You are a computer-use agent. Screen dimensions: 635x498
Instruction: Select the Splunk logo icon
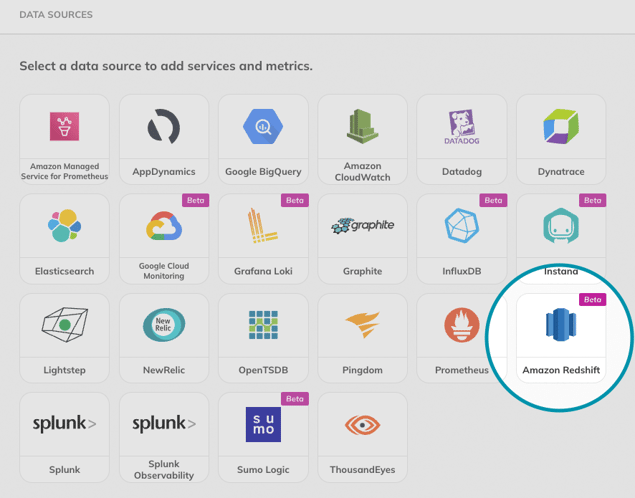coord(64,424)
